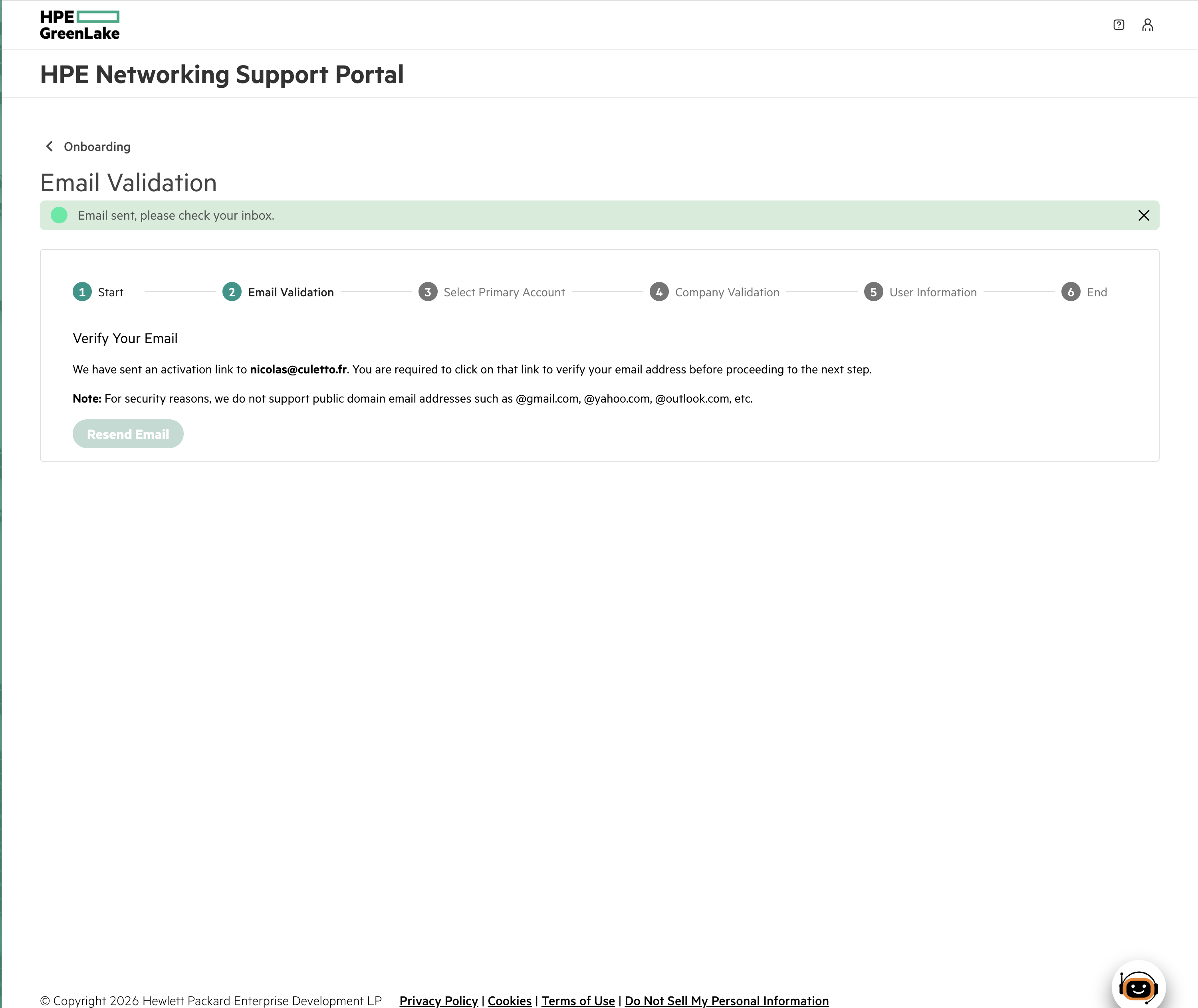The height and width of the screenshot is (1008, 1198).
Task: Select step 1 Start circle
Action: [82, 292]
